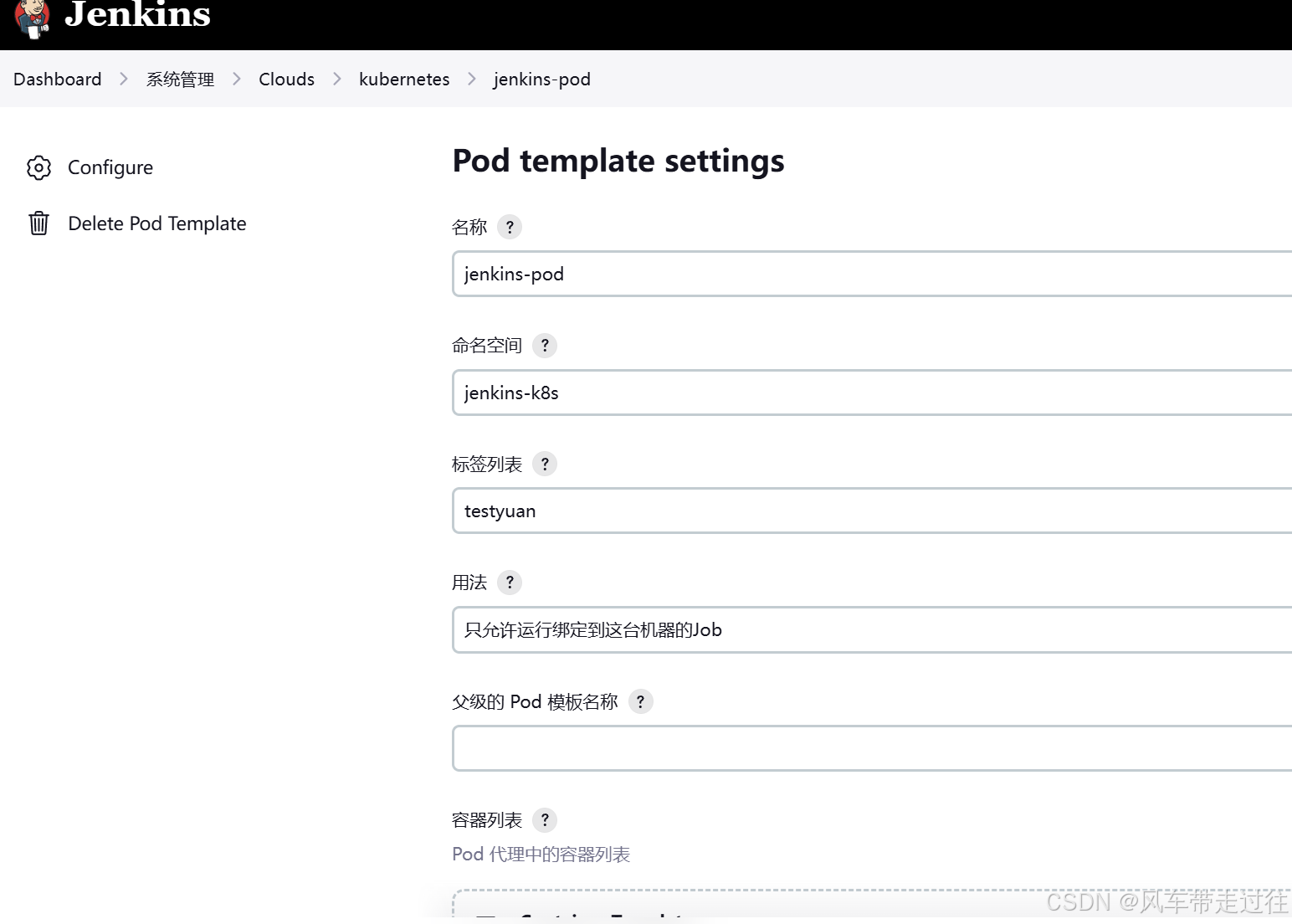The width and height of the screenshot is (1292, 924).
Task: Open the Configure sidebar item
Action: 110,167
